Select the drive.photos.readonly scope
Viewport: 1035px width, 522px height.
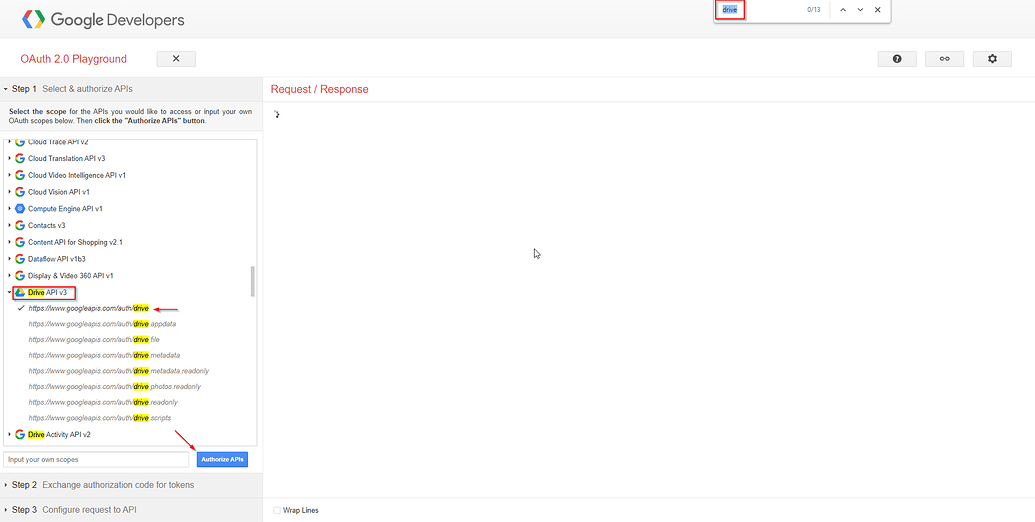[115, 386]
